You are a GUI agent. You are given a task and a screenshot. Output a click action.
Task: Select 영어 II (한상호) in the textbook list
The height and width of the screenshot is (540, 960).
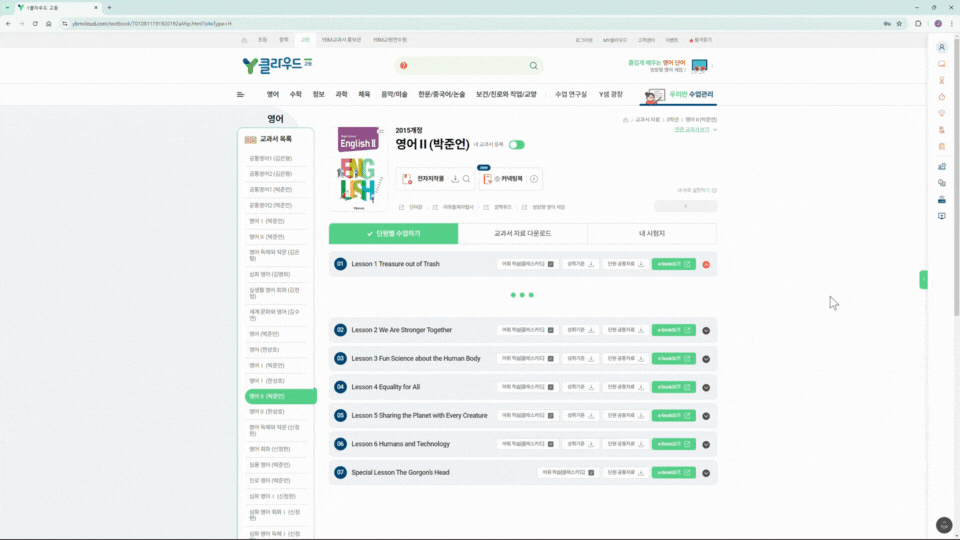(x=266, y=411)
